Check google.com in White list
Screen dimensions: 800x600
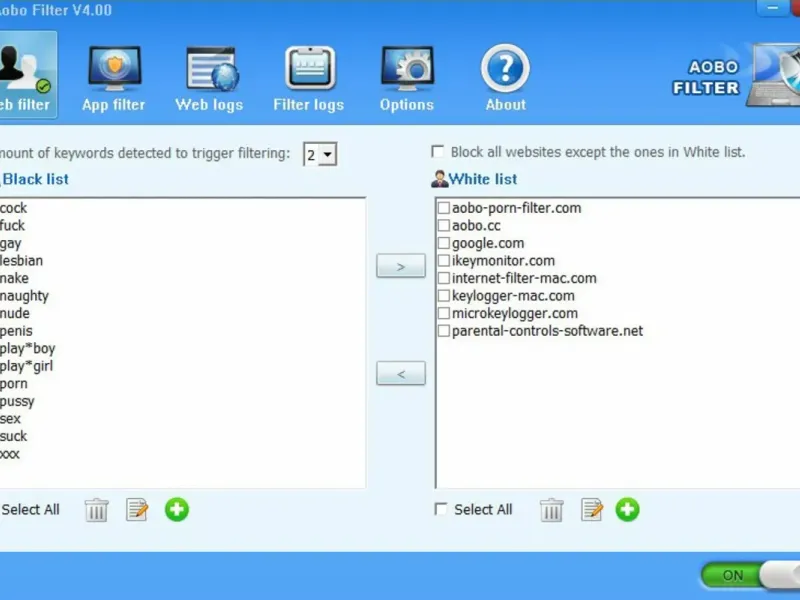pyautogui.click(x=444, y=243)
